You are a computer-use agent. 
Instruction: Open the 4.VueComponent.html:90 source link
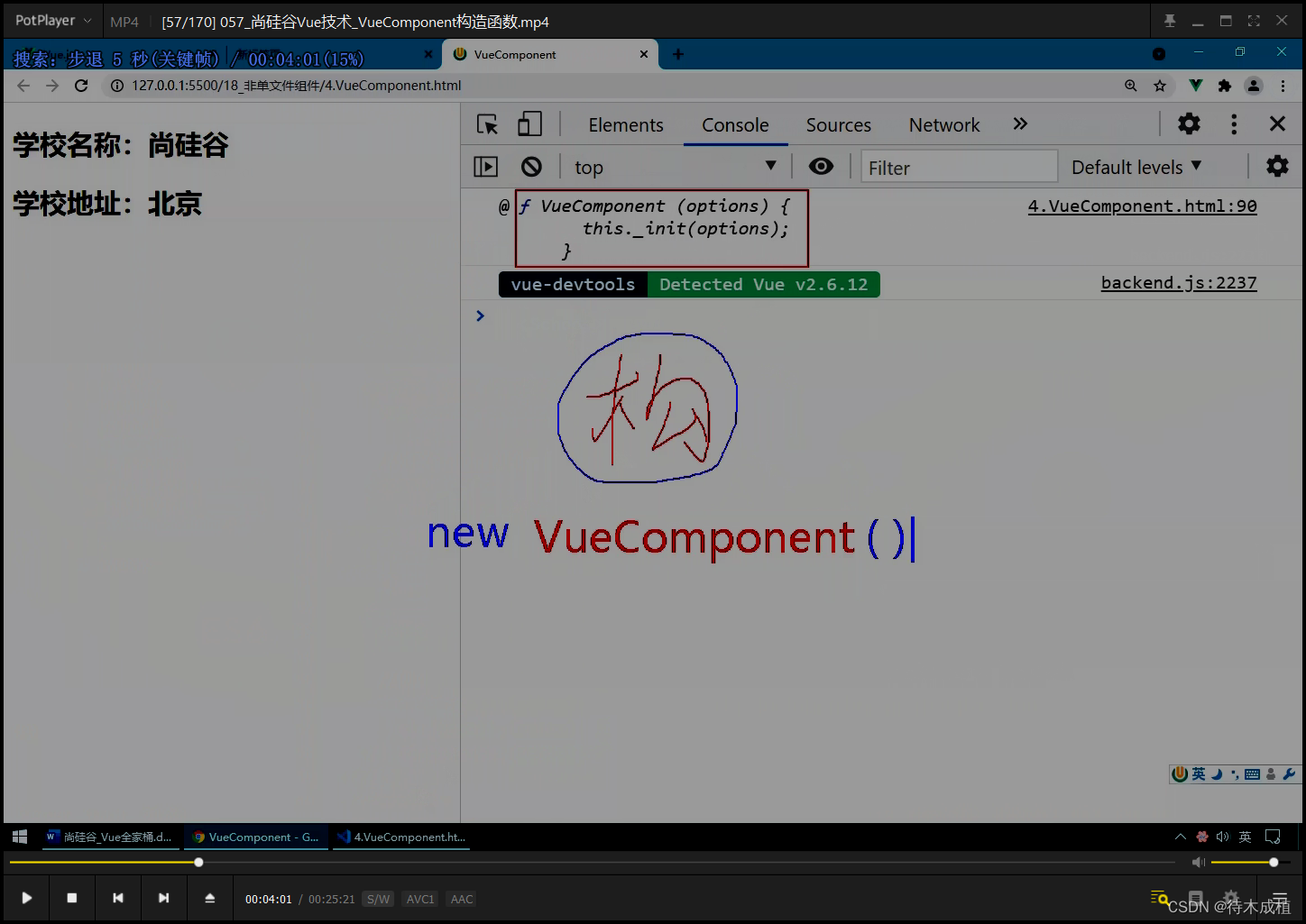pos(1142,206)
